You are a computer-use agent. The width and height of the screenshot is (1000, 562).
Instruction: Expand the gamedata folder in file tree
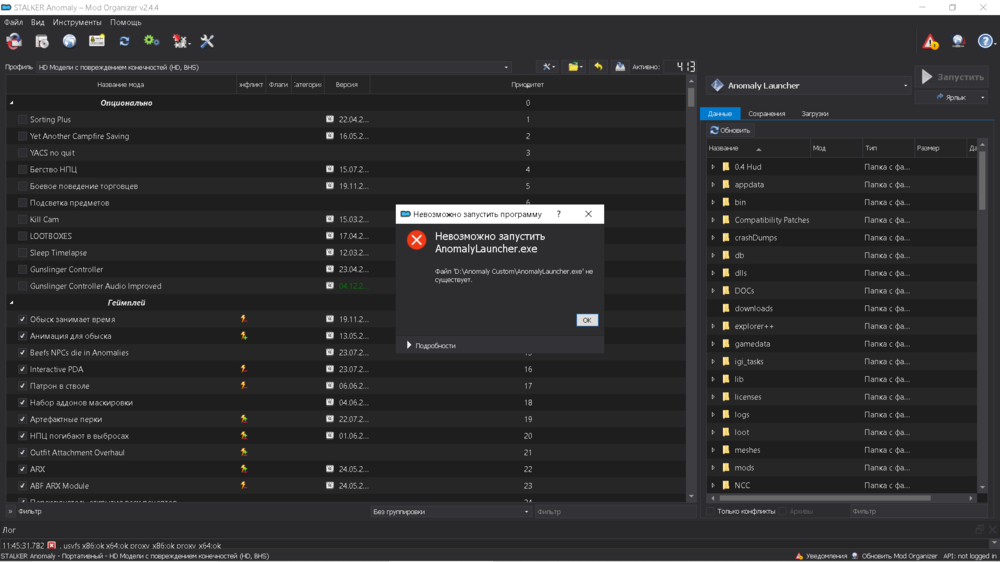tap(713, 344)
